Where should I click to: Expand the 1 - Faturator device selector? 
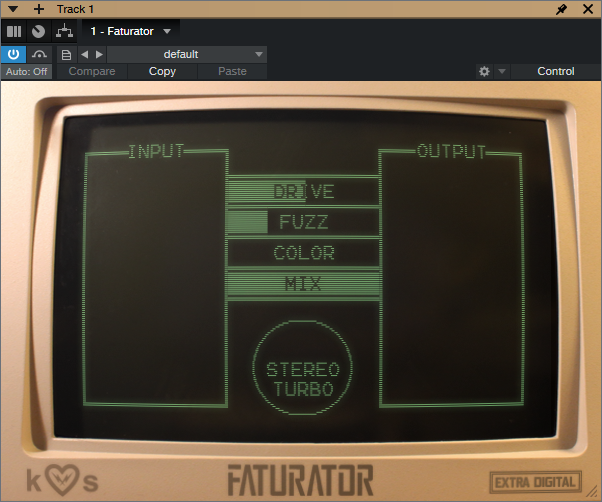click(x=131, y=31)
